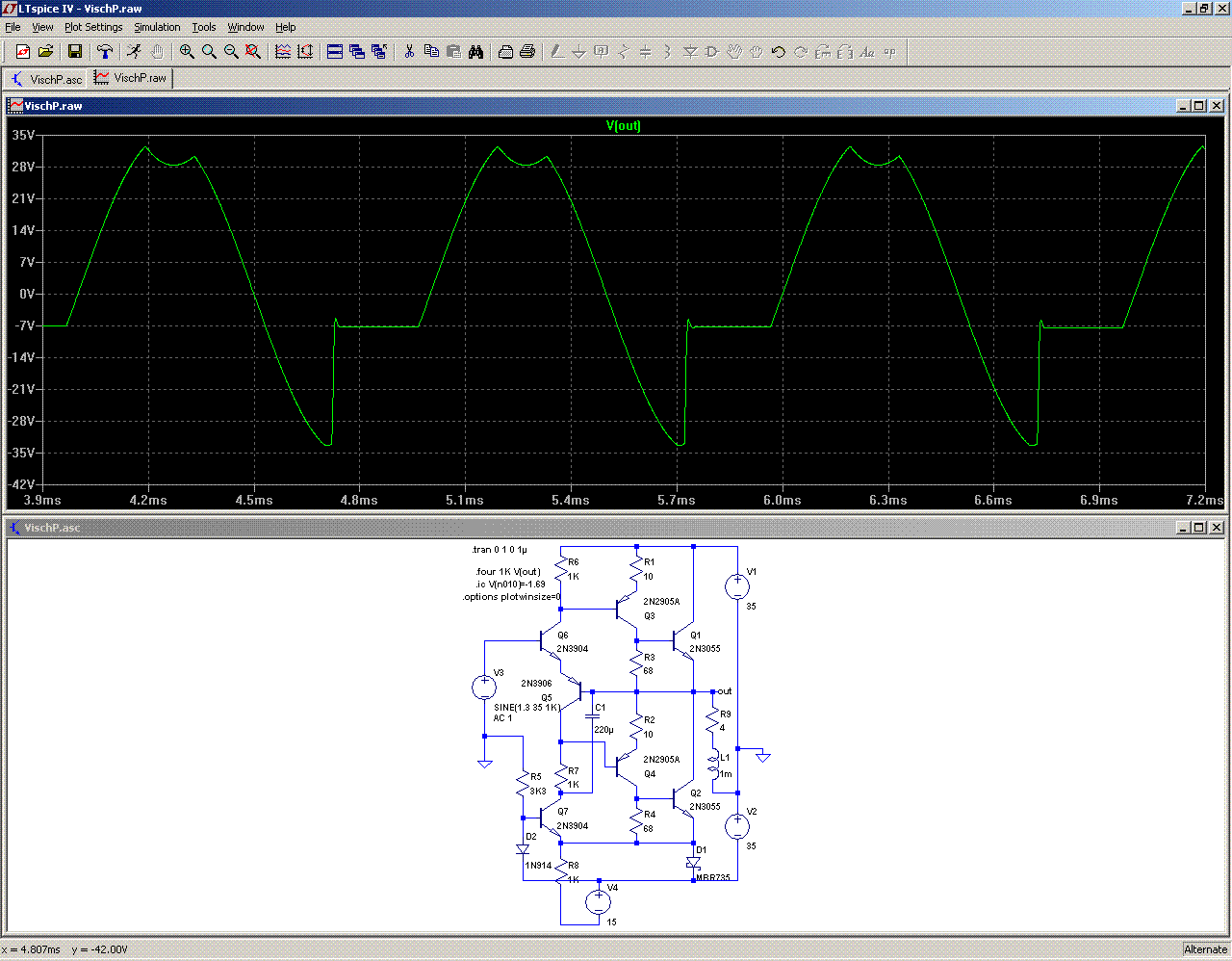Click the Cascade Windows icon
This screenshot has height=961, width=1232.
357,52
